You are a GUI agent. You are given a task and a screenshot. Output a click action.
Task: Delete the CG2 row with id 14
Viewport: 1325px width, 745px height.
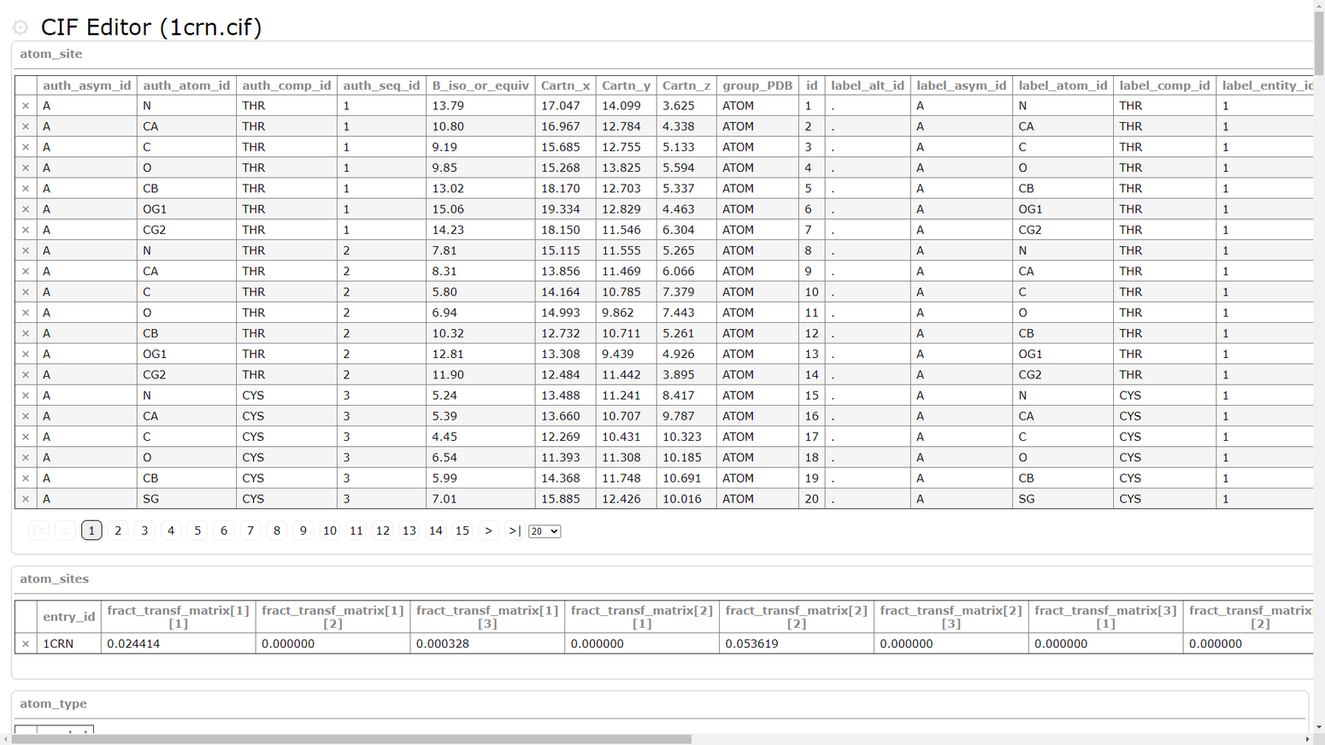click(26, 375)
